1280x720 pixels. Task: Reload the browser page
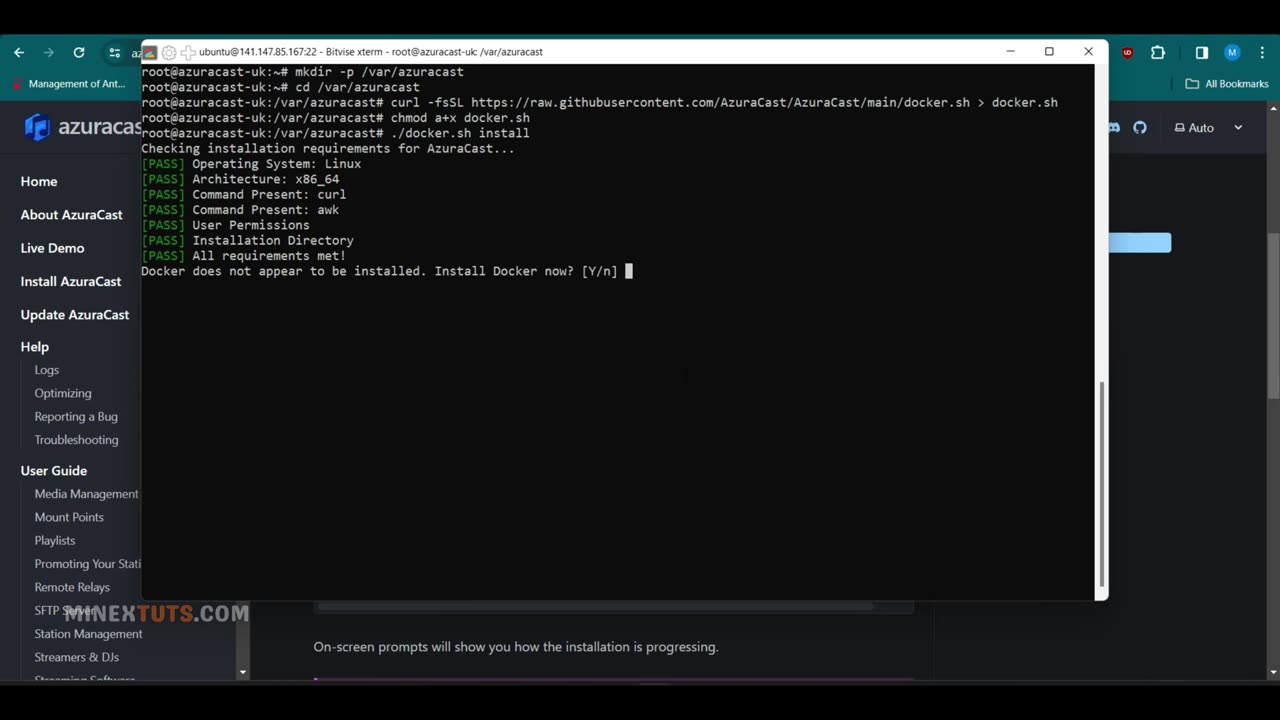pyautogui.click(x=79, y=52)
